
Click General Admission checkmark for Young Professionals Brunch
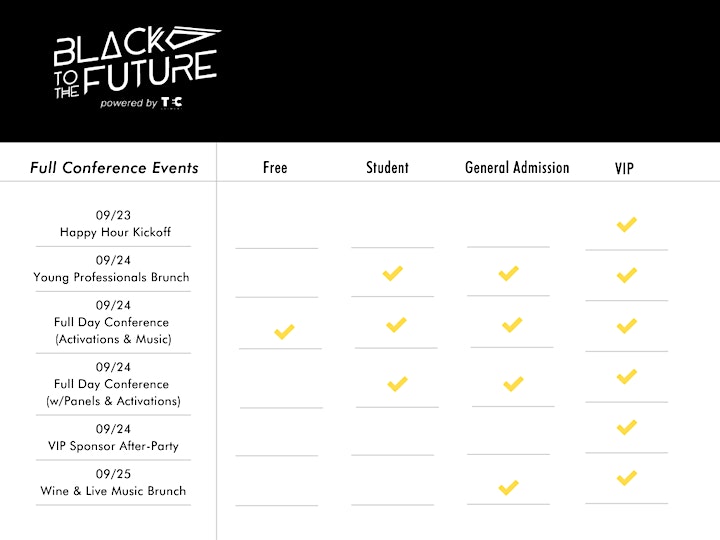[508, 273]
